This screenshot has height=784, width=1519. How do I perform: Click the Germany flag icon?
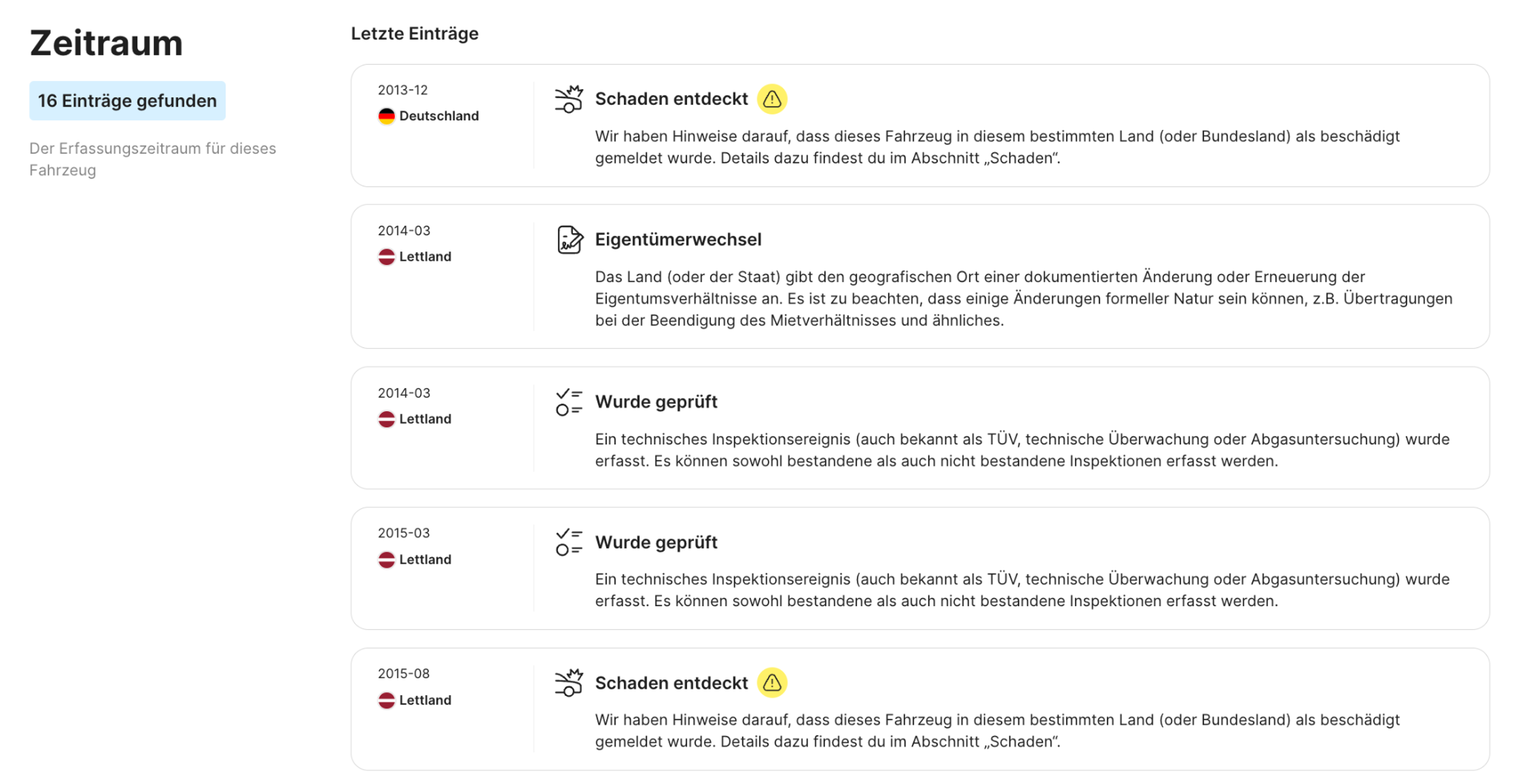[x=386, y=116]
